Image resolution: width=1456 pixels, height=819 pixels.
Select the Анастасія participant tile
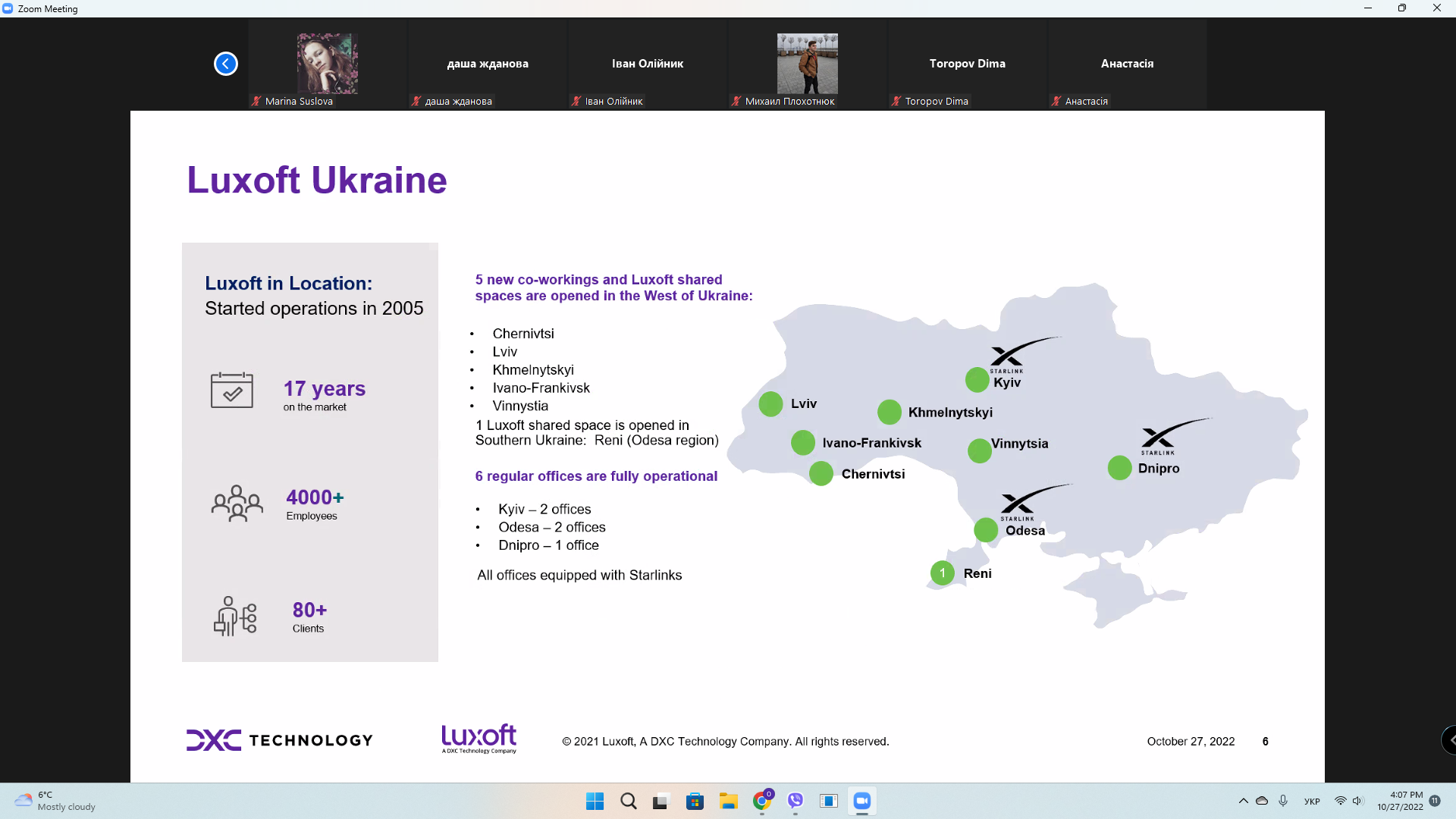(x=1128, y=64)
